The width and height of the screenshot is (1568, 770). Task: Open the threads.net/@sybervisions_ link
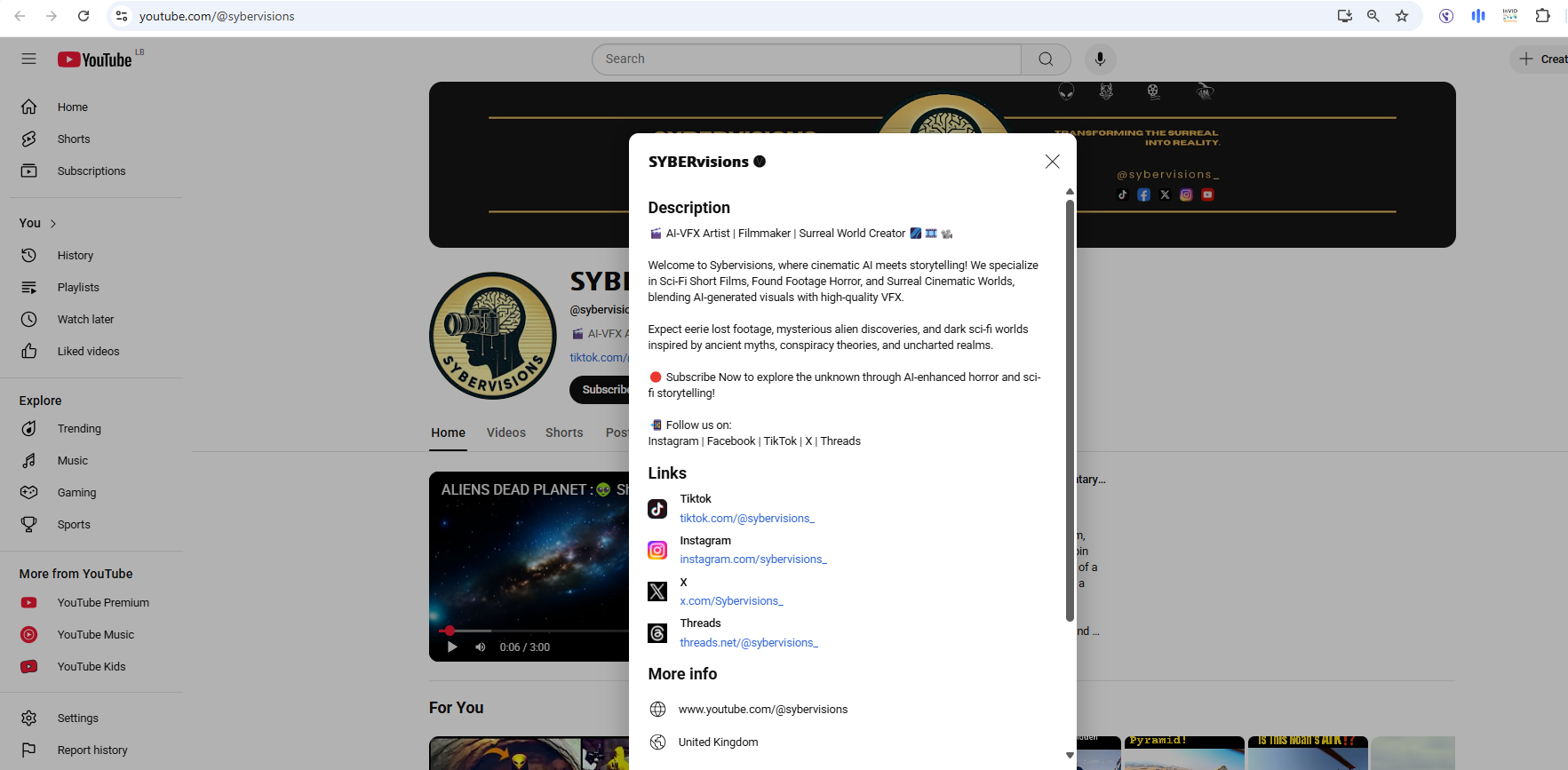[749, 643]
